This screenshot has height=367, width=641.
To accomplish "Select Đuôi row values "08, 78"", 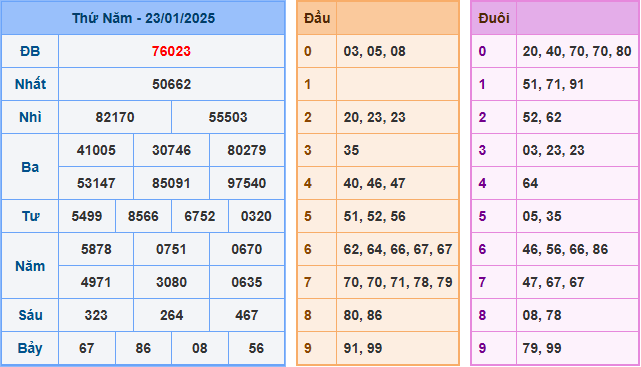I will point(542,316).
